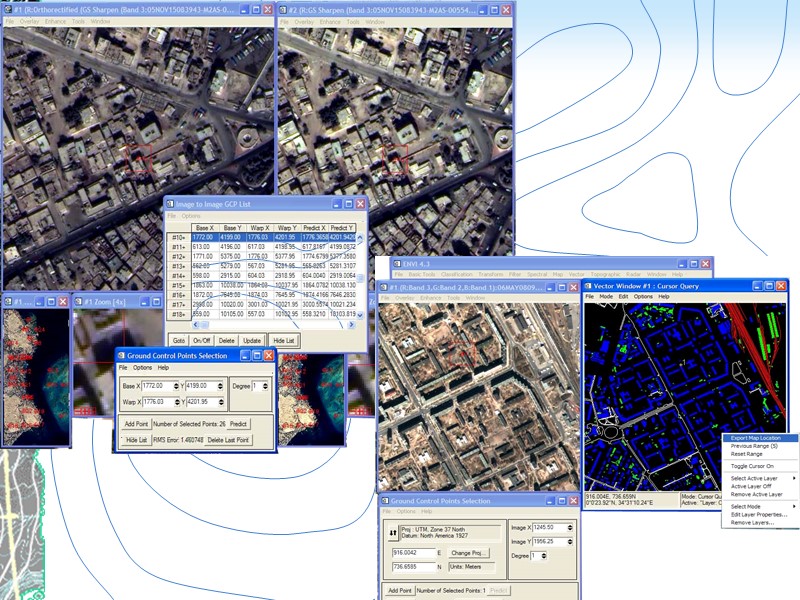Select Toggle Cursor On in the context menu
The image size is (800, 600).
(x=760, y=466)
